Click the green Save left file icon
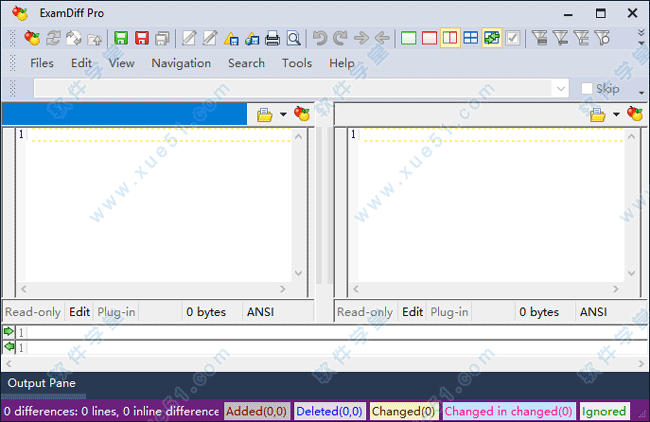 pyautogui.click(x=121, y=38)
